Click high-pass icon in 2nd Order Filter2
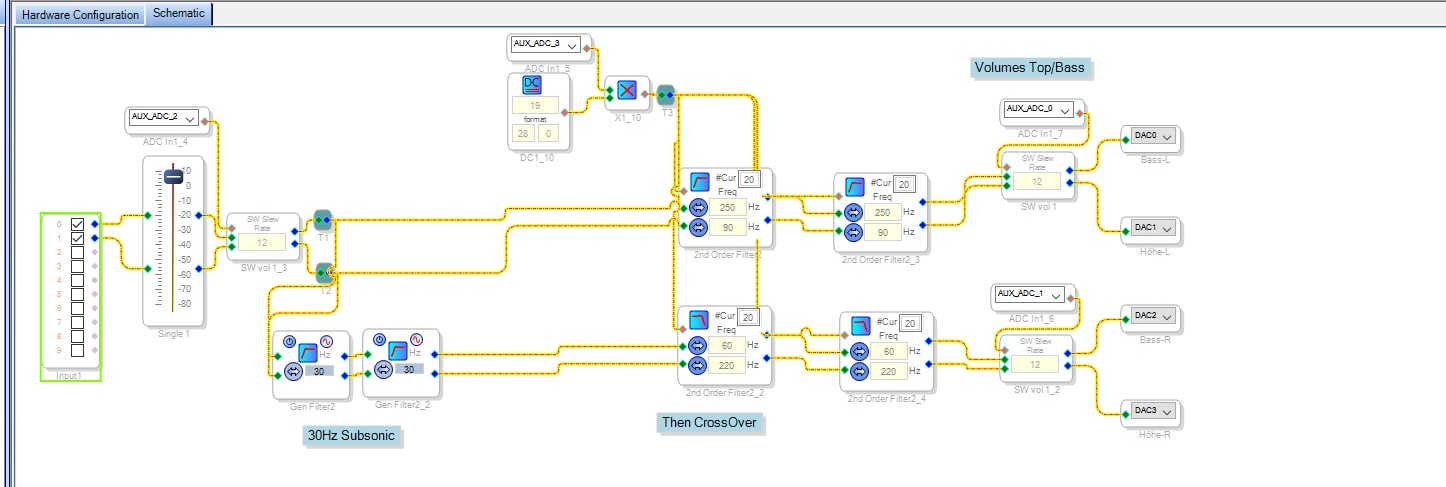This screenshot has height=487, width=1446. 700,182
